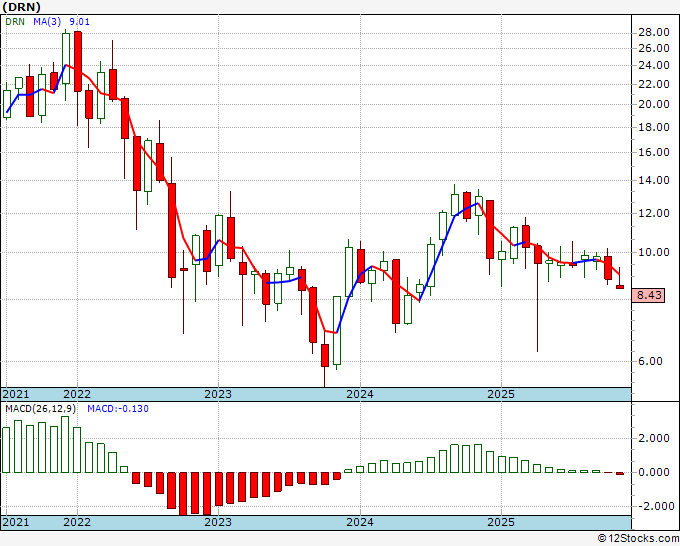Screen dimensions: 680x546
Task: Click the 22.00 price axis label
Action: pyautogui.click(x=654, y=84)
